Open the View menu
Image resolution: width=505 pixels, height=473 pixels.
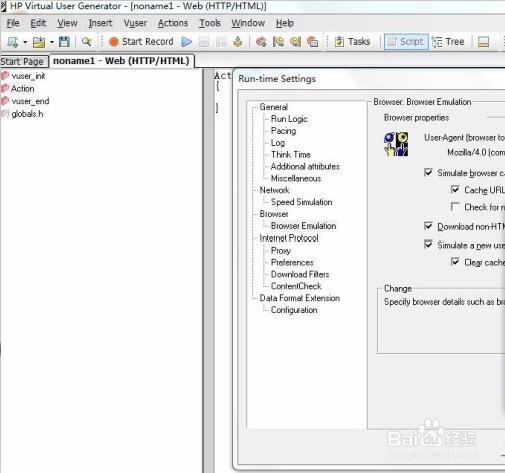click(x=67, y=23)
